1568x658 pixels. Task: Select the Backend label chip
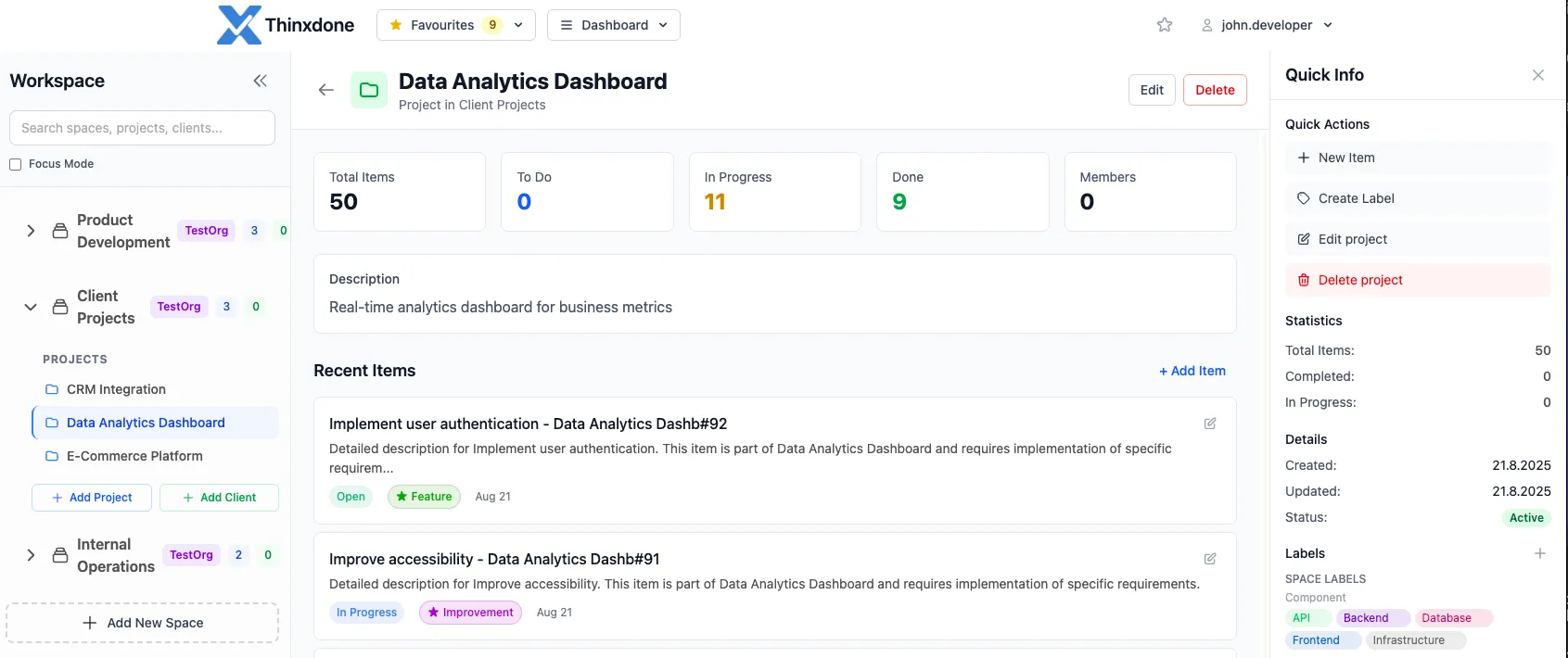1366,618
